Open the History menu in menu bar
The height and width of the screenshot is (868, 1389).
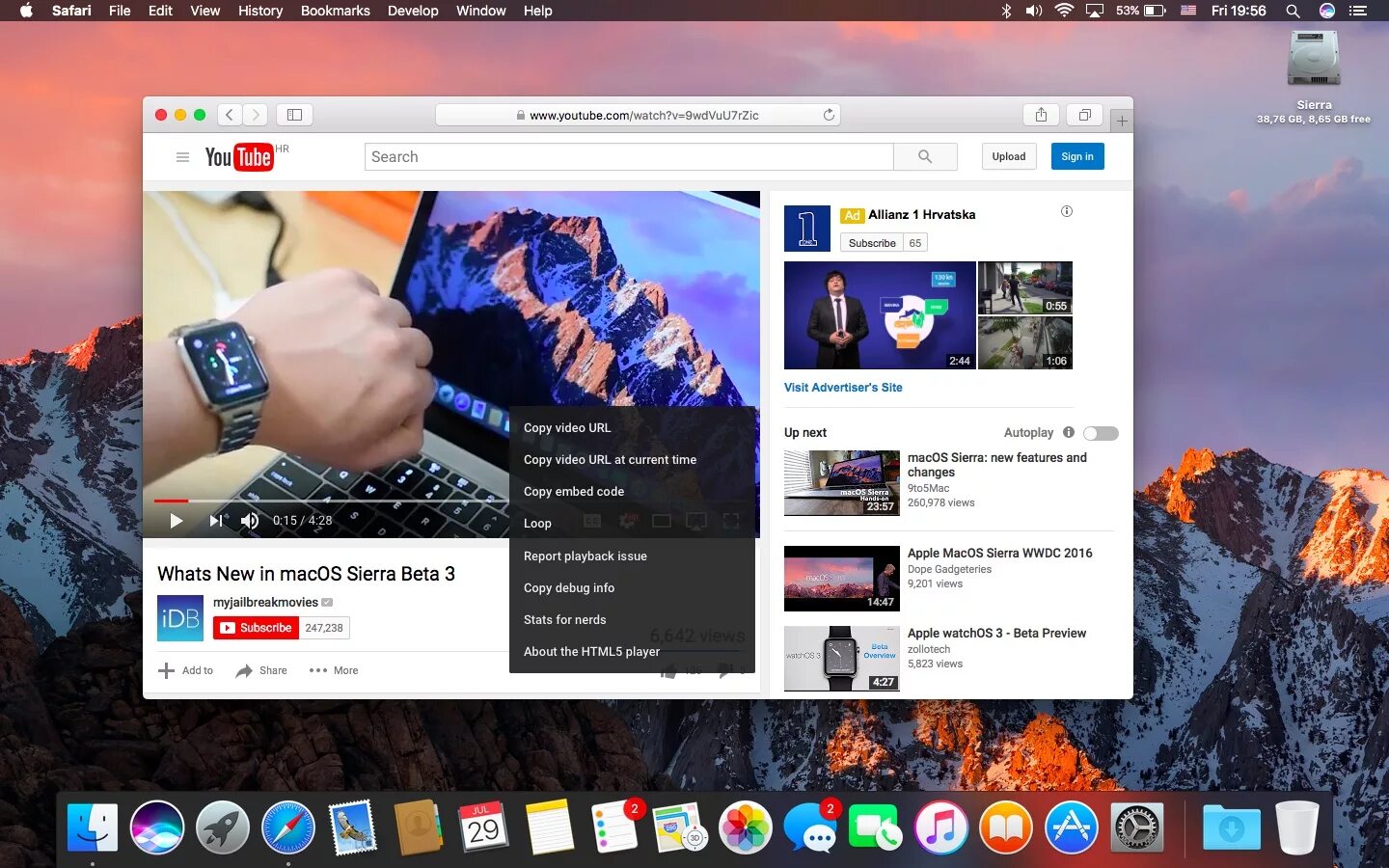260,11
